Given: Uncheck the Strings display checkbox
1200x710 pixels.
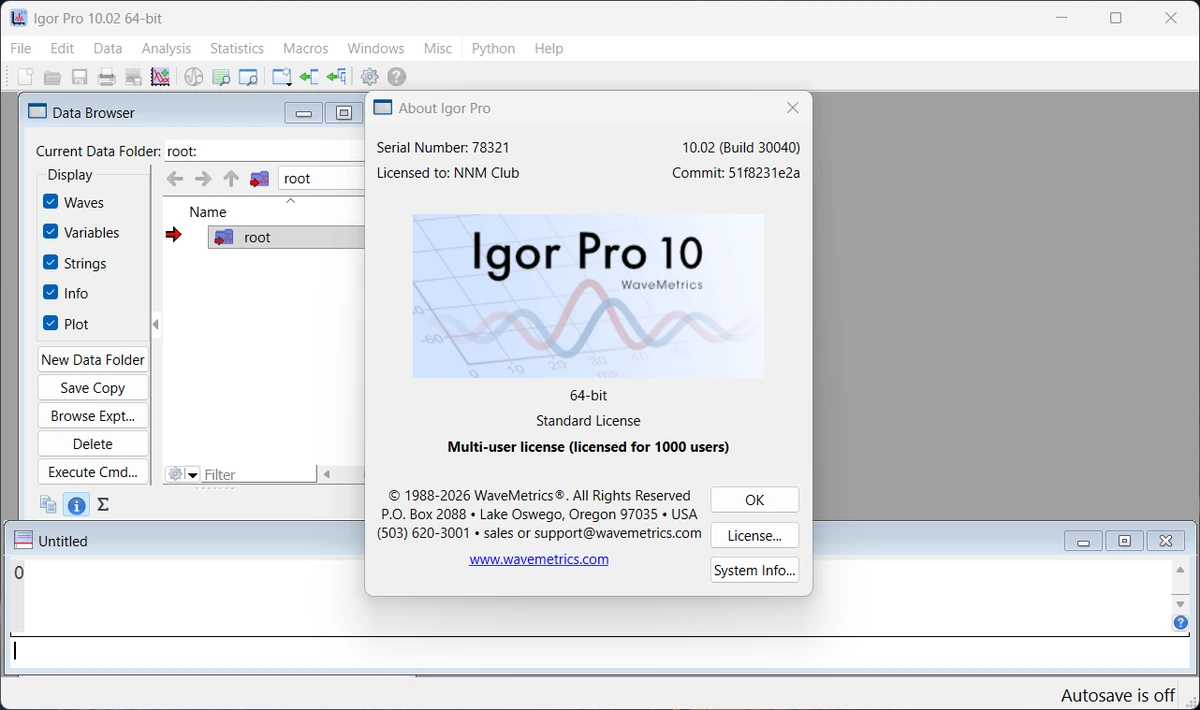Looking at the screenshot, I should click(x=51, y=263).
